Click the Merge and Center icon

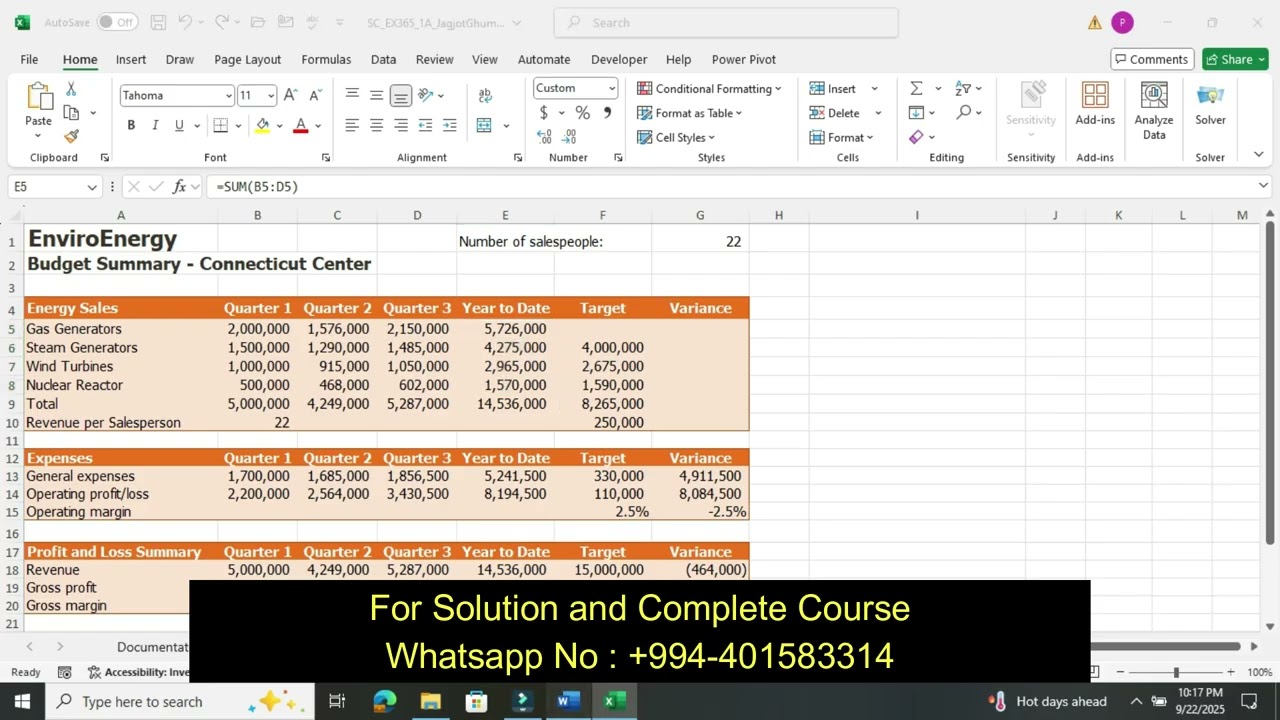(484, 125)
